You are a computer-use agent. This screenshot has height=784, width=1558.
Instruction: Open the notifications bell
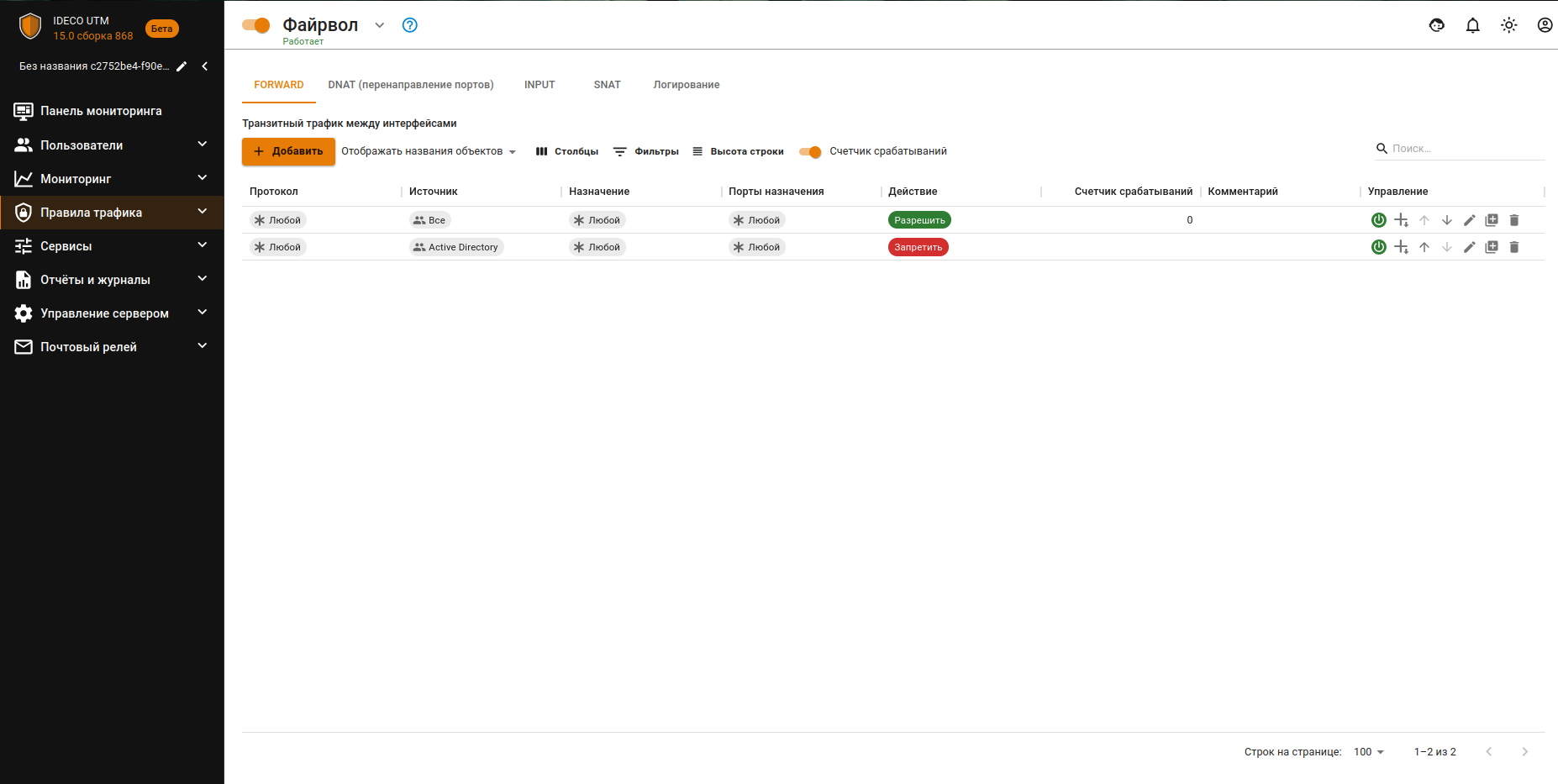click(x=1472, y=25)
